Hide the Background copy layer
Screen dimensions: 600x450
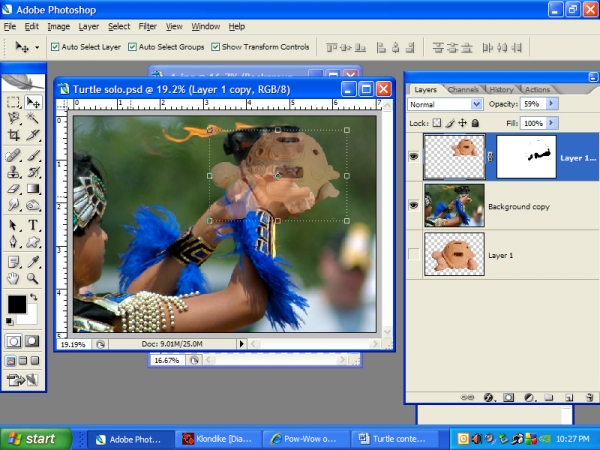(414, 205)
